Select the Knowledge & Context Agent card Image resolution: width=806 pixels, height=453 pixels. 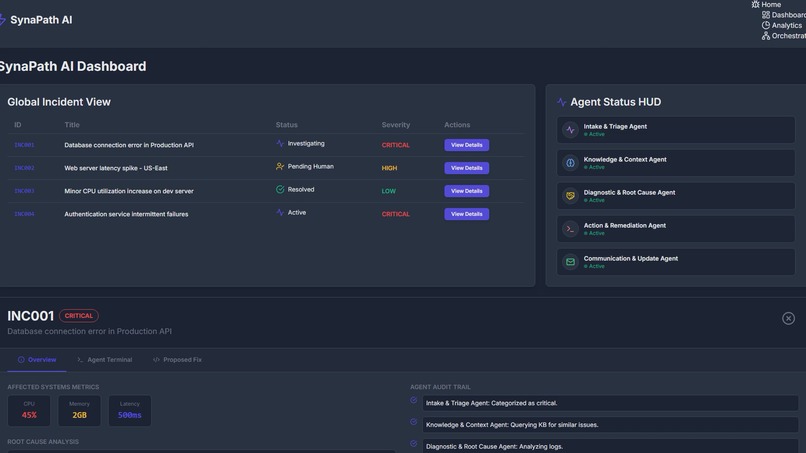pos(675,163)
